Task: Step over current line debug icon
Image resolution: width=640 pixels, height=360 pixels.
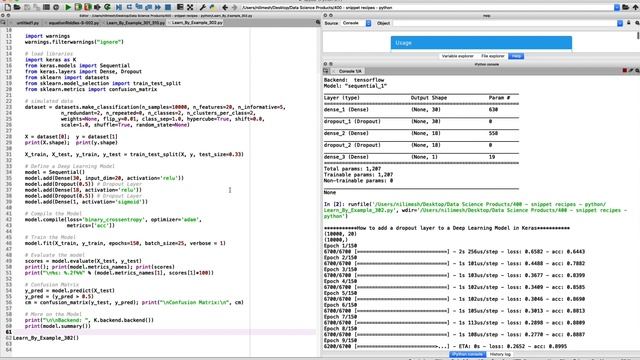Action: 129,7
